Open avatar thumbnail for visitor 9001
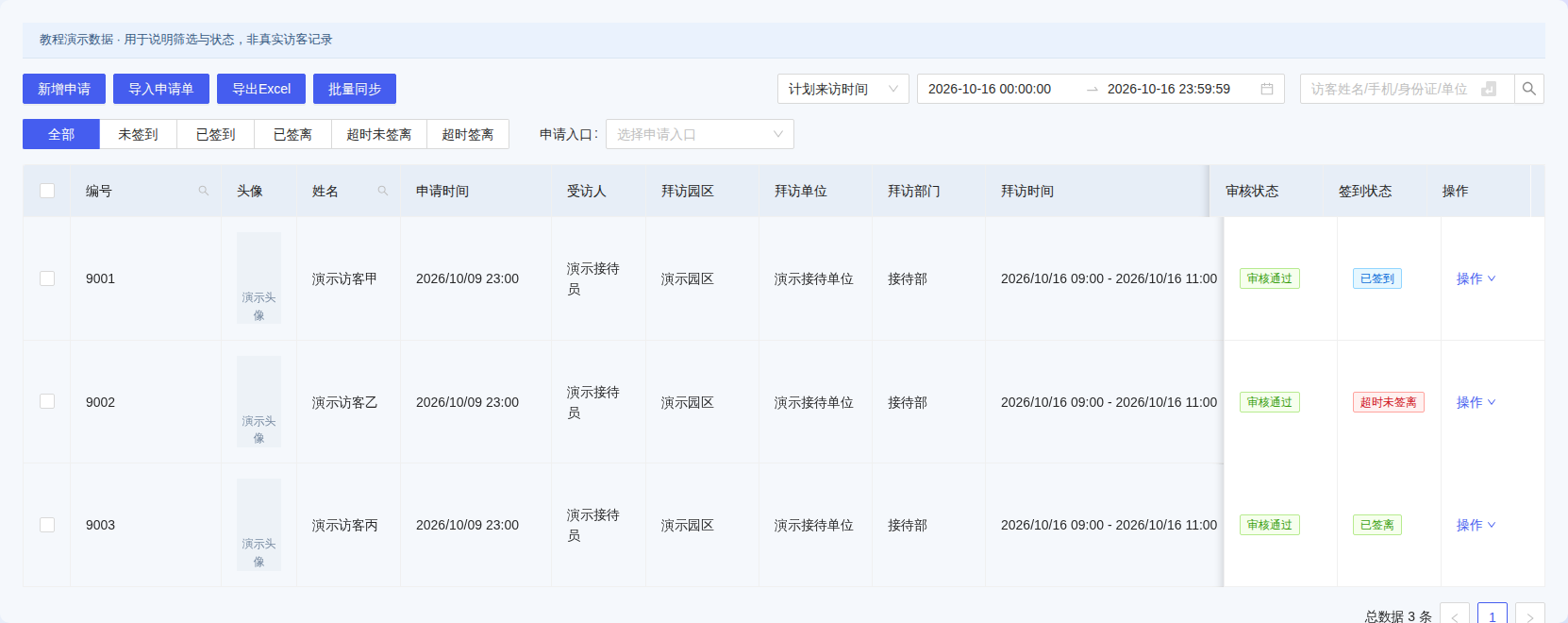The width and height of the screenshot is (1568, 623). tap(259, 278)
